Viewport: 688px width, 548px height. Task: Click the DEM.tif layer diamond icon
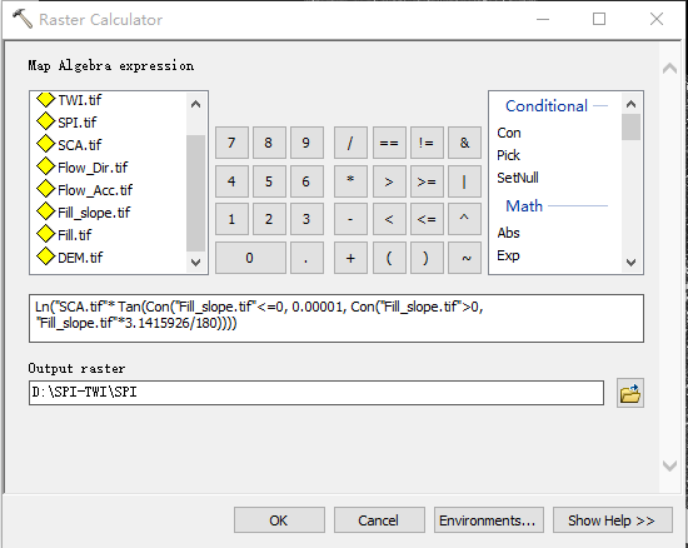(x=46, y=257)
